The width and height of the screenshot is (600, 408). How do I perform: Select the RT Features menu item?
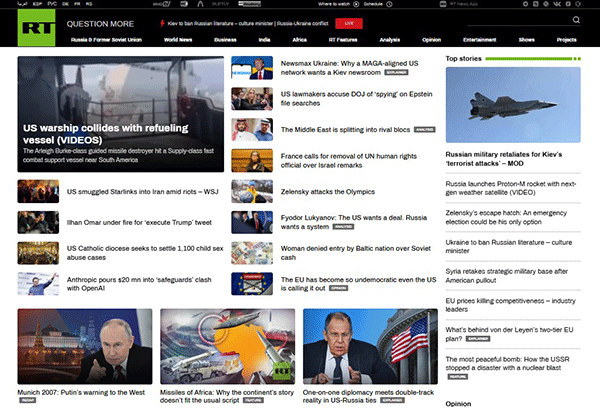(x=341, y=39)
